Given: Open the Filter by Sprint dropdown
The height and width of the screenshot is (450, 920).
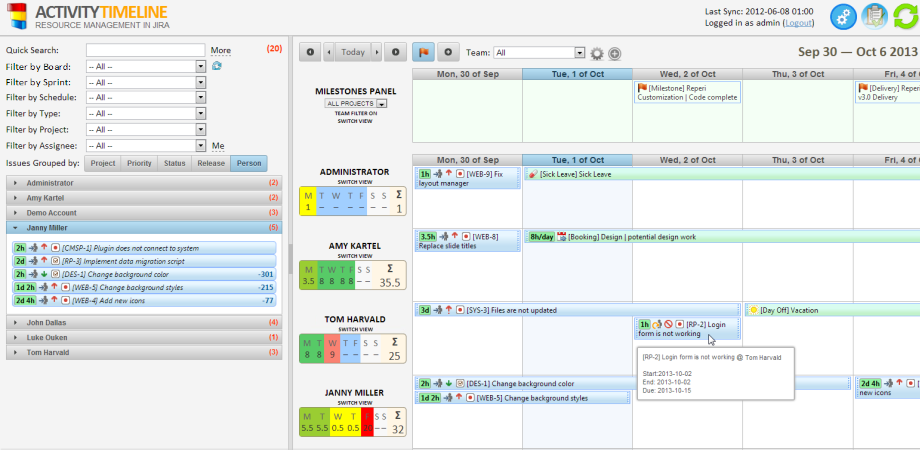Looking at the screenshot, I should [146, 82].
